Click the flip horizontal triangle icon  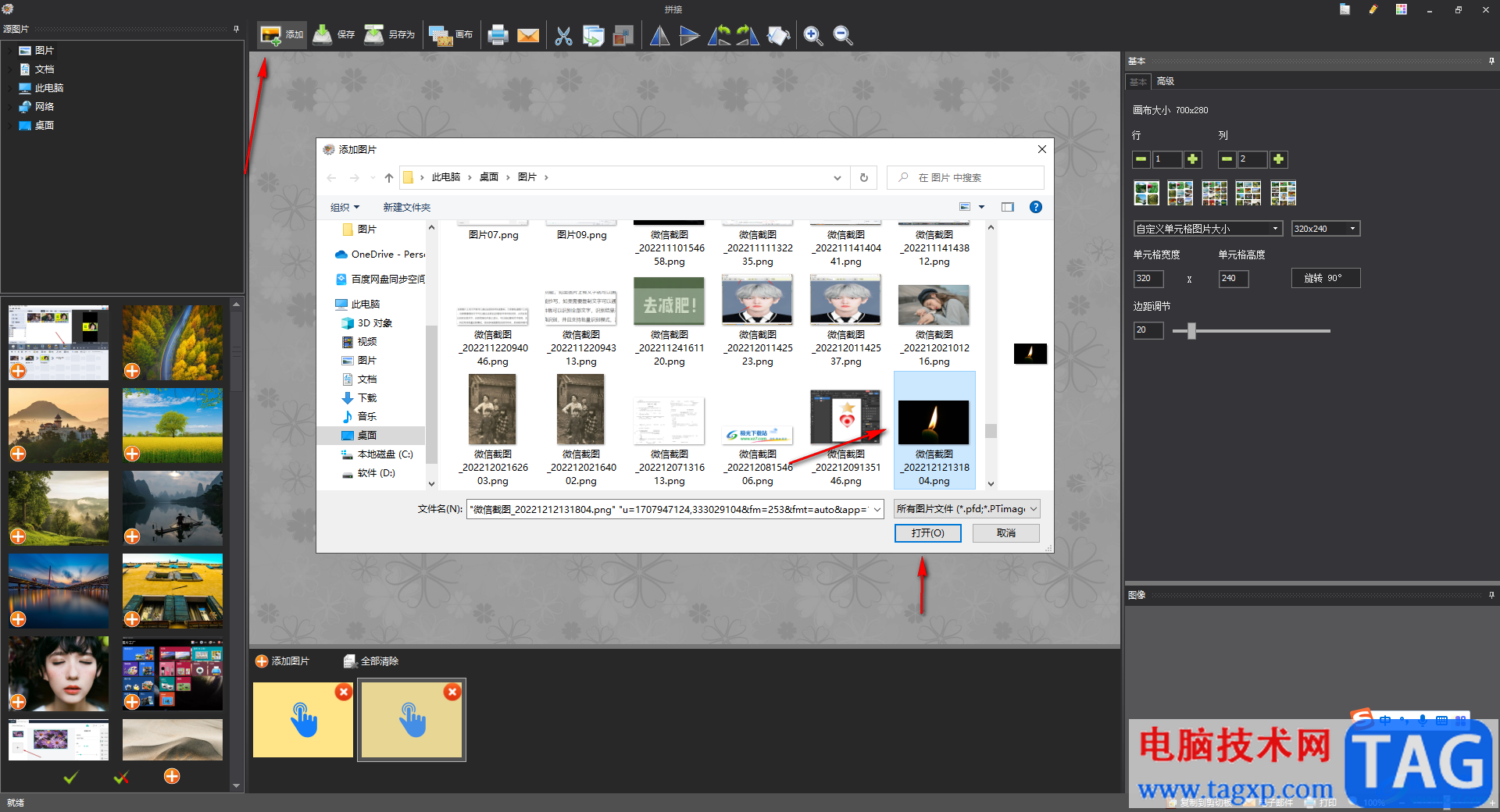[660, 36]
